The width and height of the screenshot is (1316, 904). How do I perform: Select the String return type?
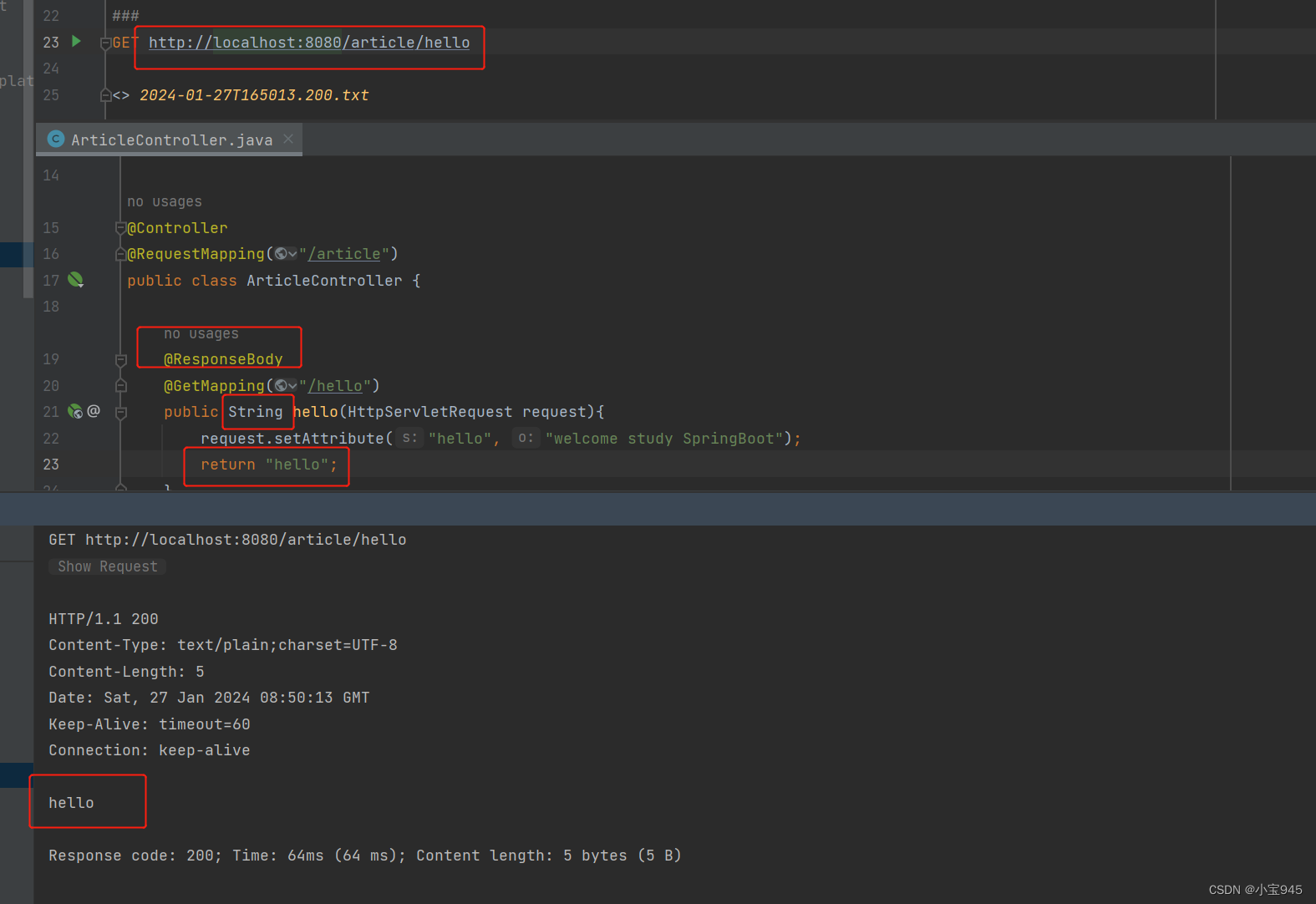click(x=256, y=412)
